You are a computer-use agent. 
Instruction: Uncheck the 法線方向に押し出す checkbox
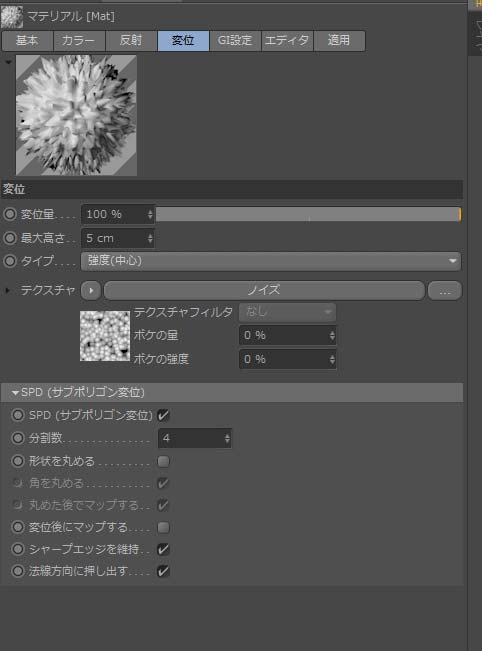(164, 571)
